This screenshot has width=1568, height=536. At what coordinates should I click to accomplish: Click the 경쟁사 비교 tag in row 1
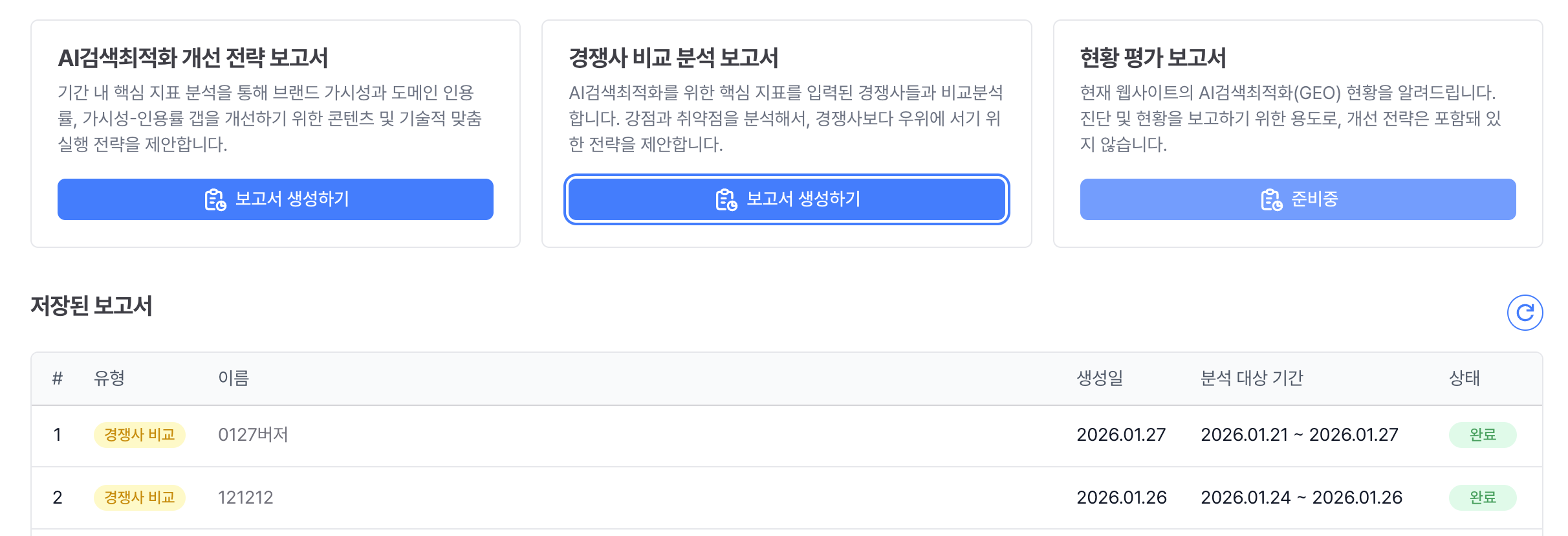140,434
